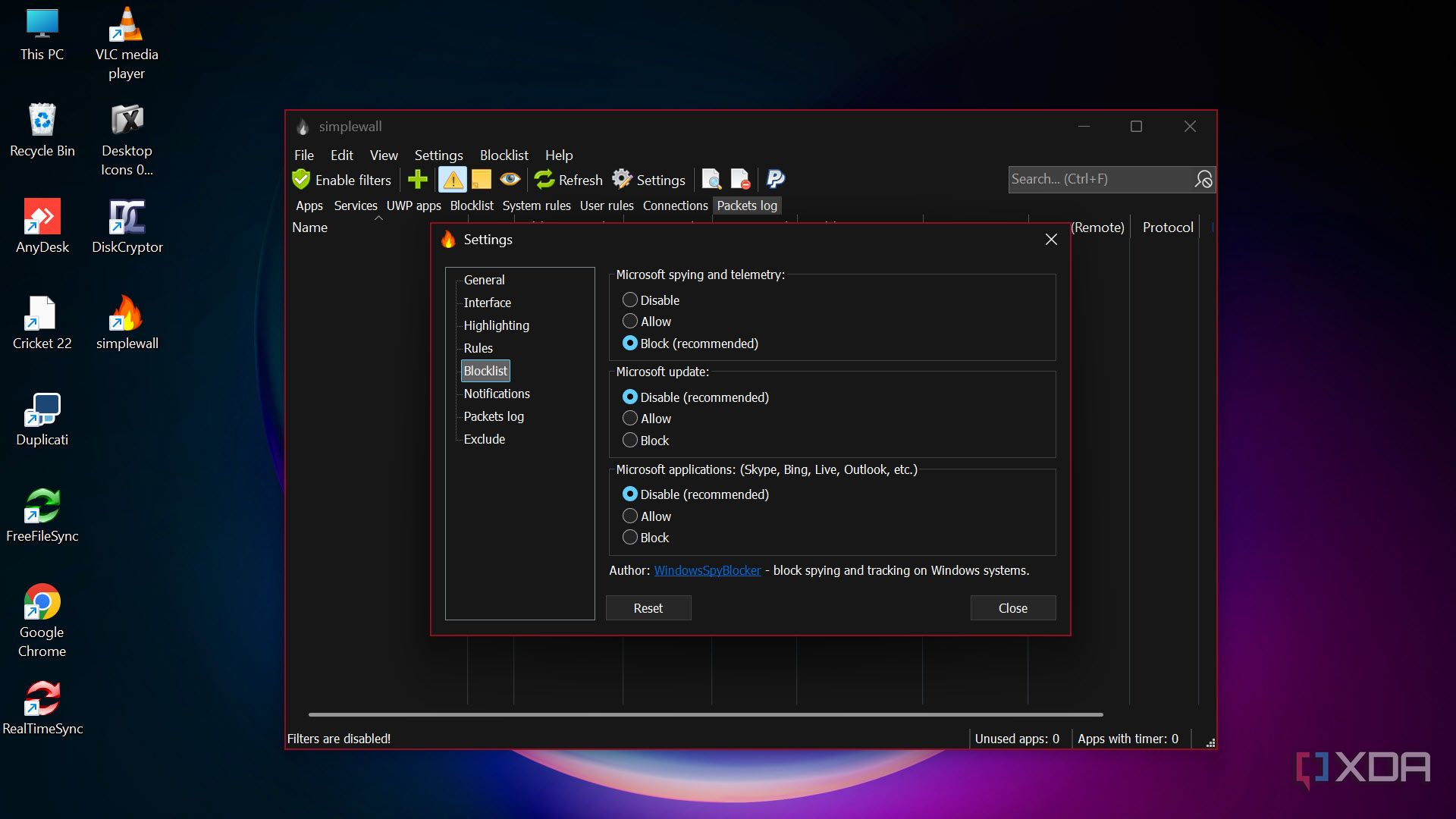This screenshot has height=819, width=1456.
Task: Block Microsoft applications
Action: (629, 537)
